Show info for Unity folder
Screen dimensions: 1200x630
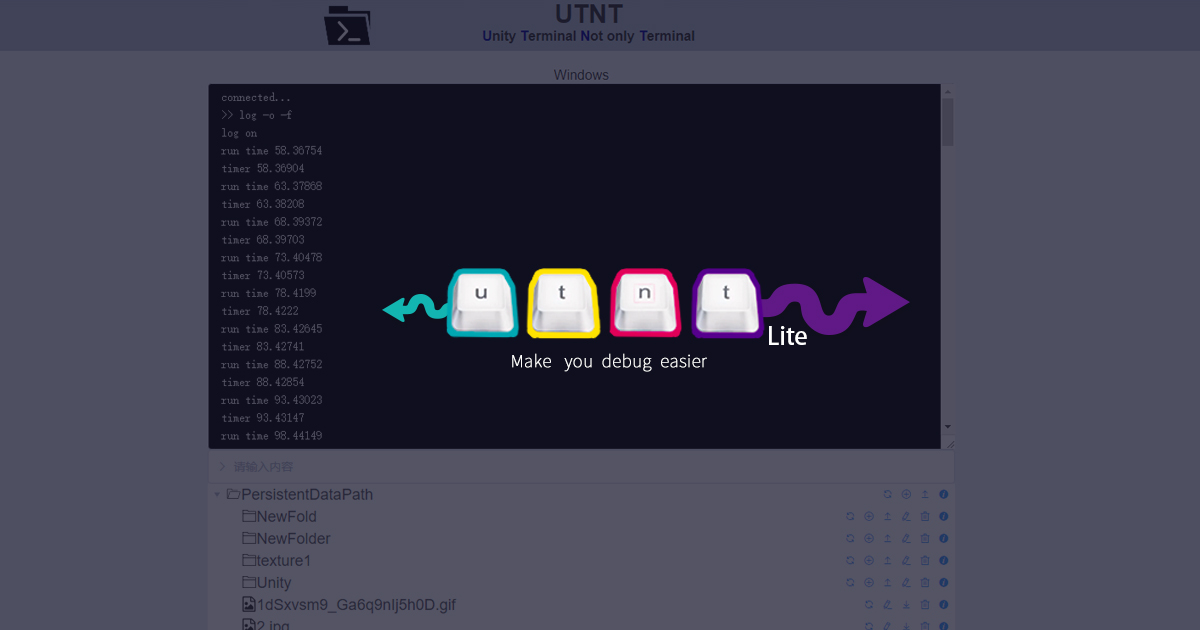coord(943,582)
